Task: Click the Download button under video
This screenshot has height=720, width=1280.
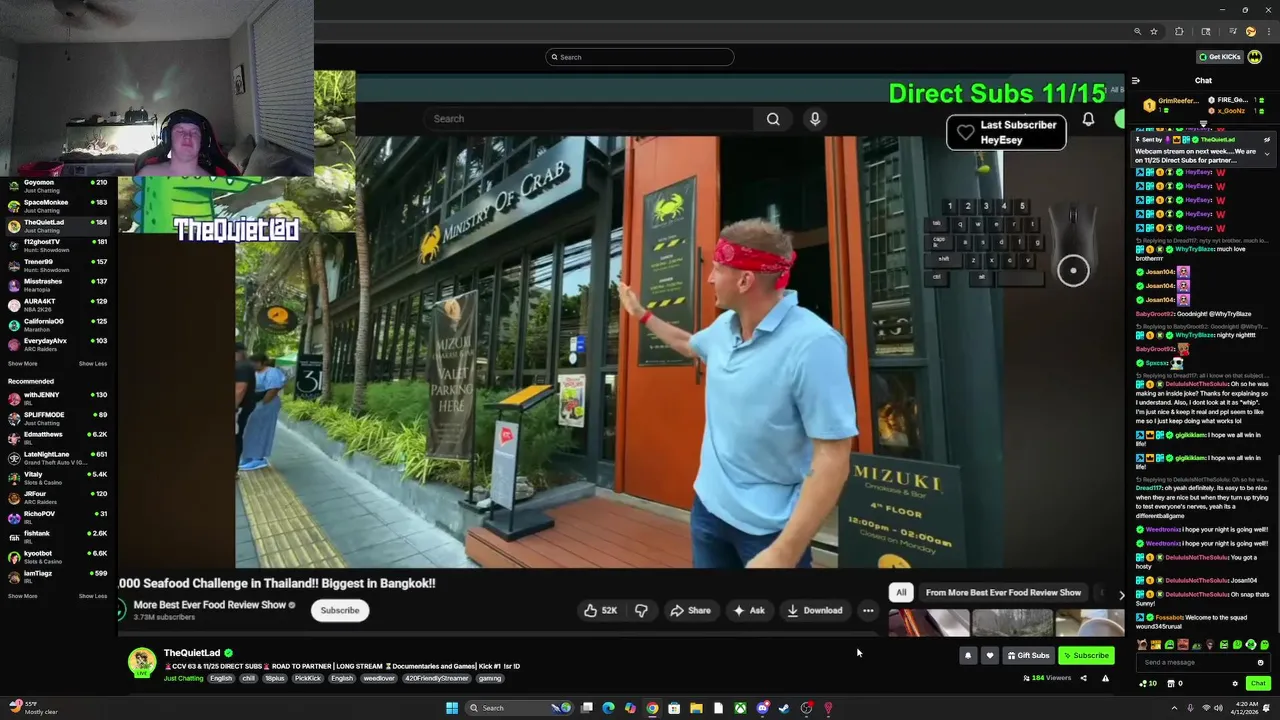Action: (x=814, y=610)
